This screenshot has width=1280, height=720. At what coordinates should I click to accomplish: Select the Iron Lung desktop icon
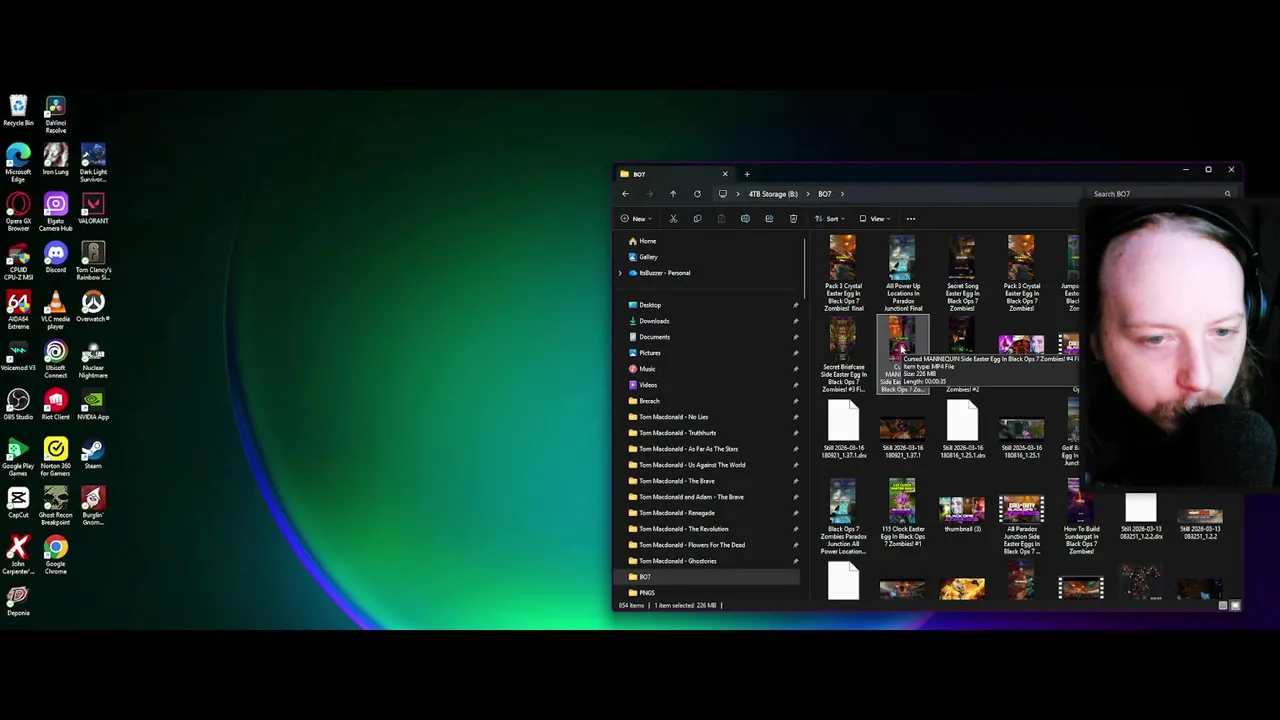[x=56, y=160]
